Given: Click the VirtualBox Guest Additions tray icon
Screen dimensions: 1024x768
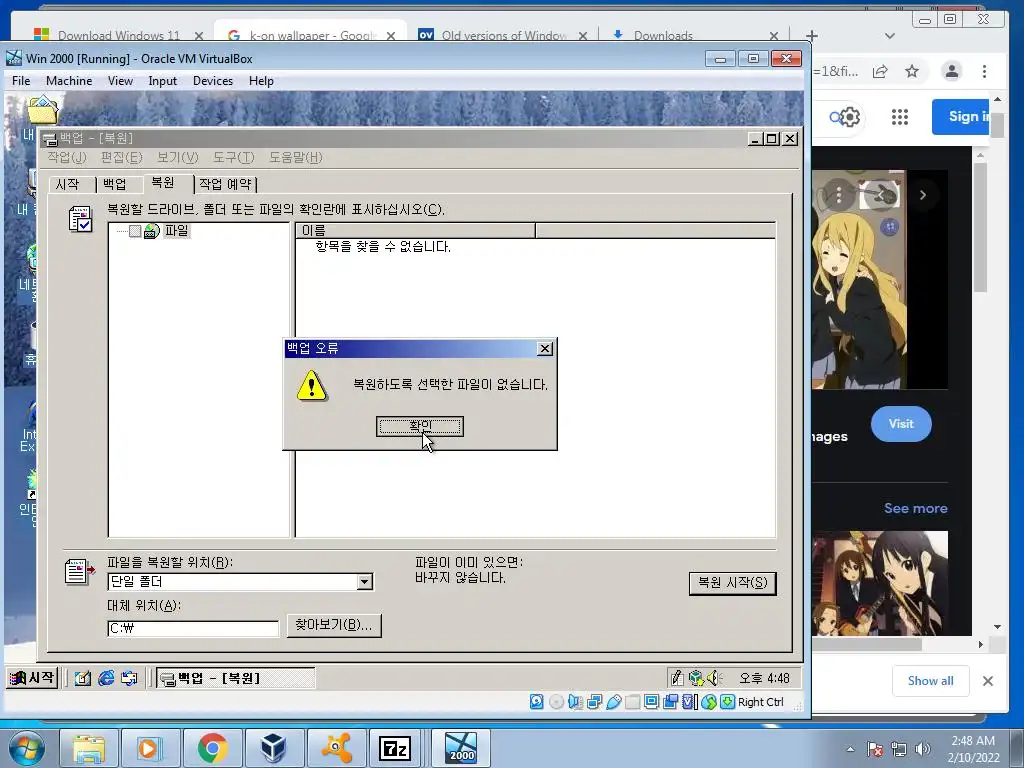Looking at the screenshot, I should click(x=696, y=678).
